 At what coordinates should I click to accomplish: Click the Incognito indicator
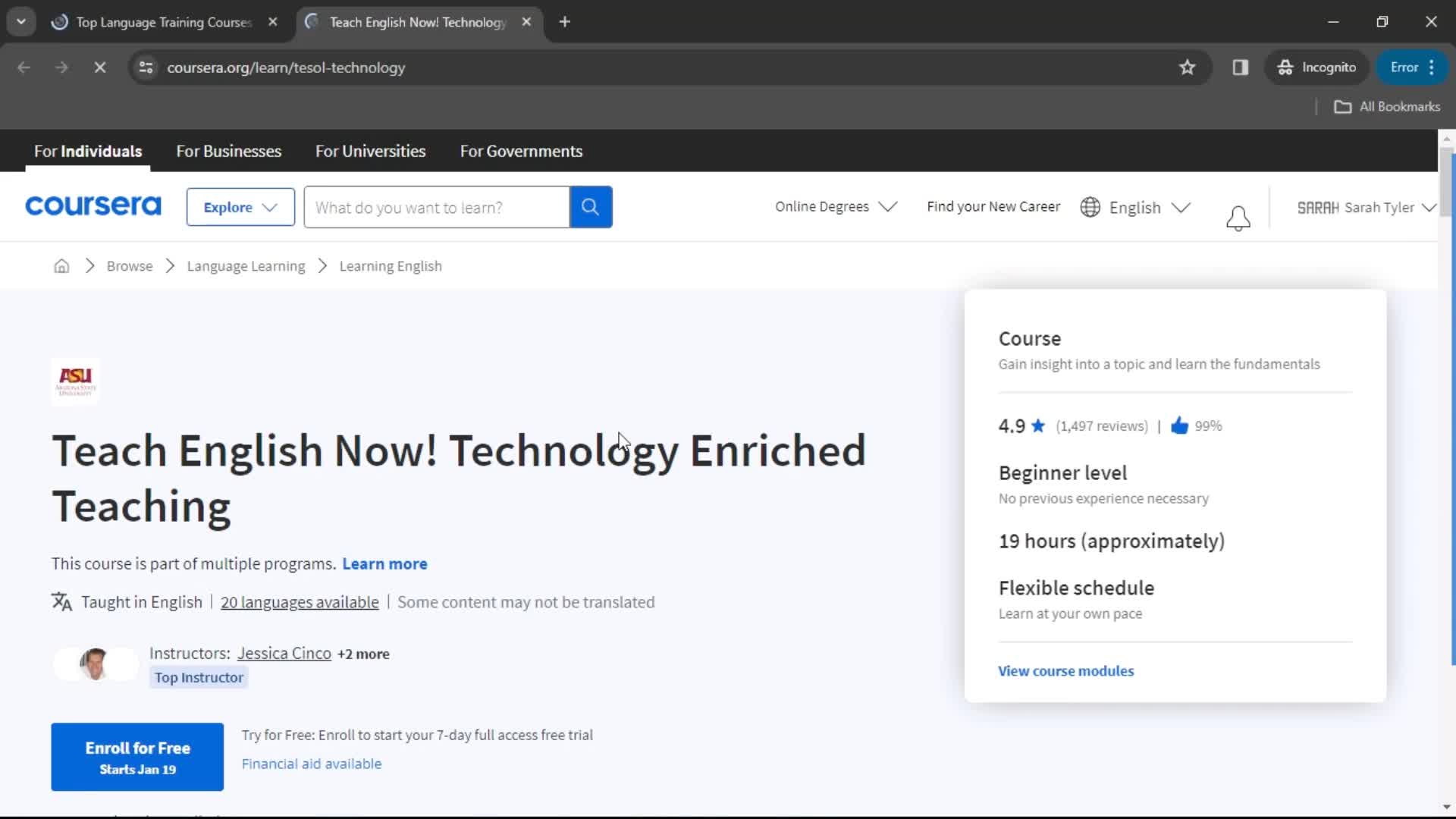click(x=1316, y=67)
